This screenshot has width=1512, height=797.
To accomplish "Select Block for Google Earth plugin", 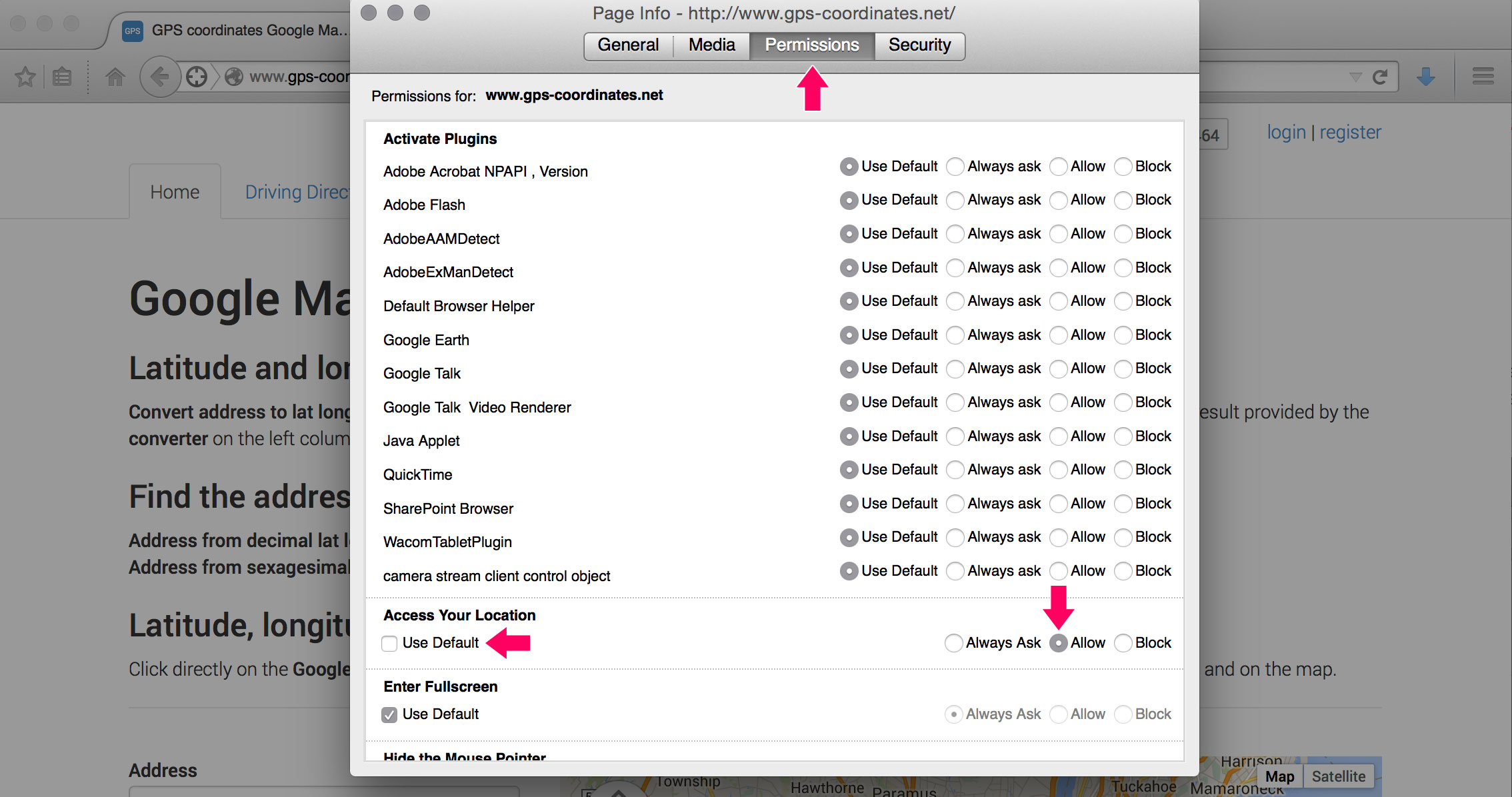I will coord(1122,338).
